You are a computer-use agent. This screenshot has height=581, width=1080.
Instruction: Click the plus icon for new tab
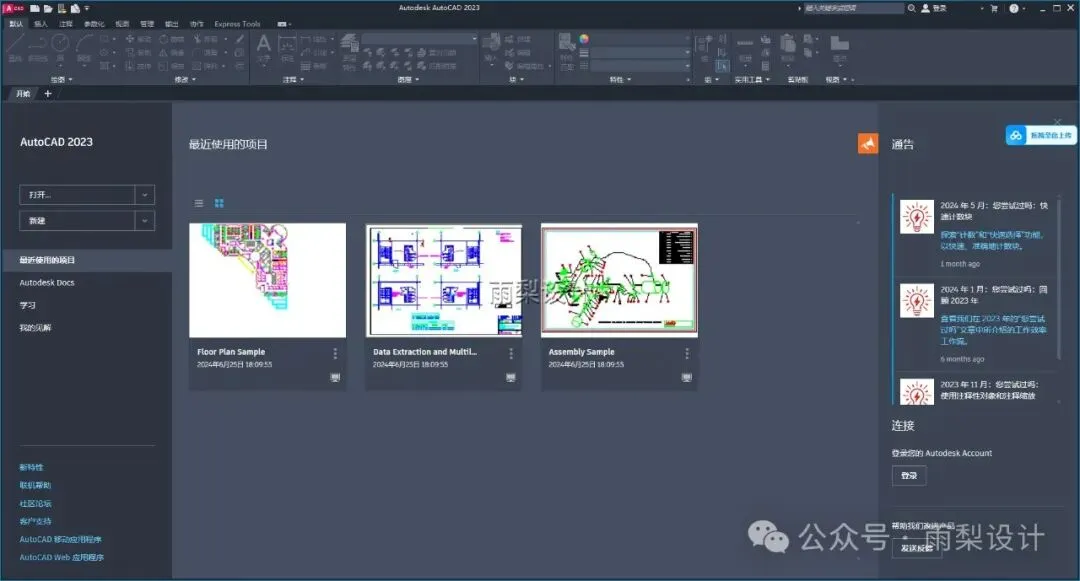point(48,94)
